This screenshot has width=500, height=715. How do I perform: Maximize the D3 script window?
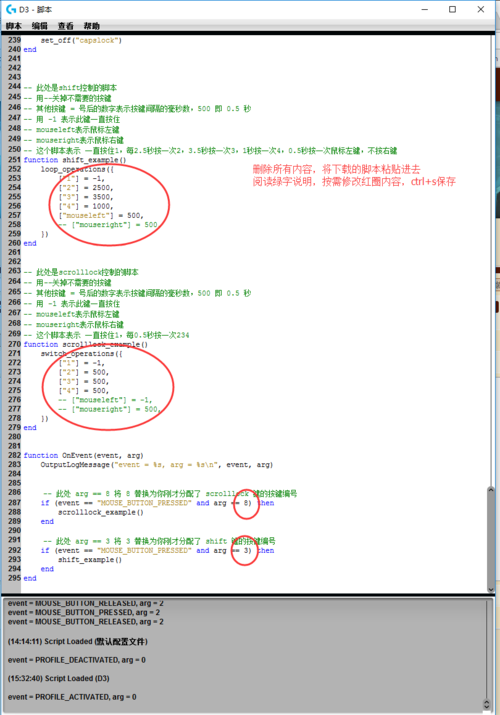click(452, 9)
